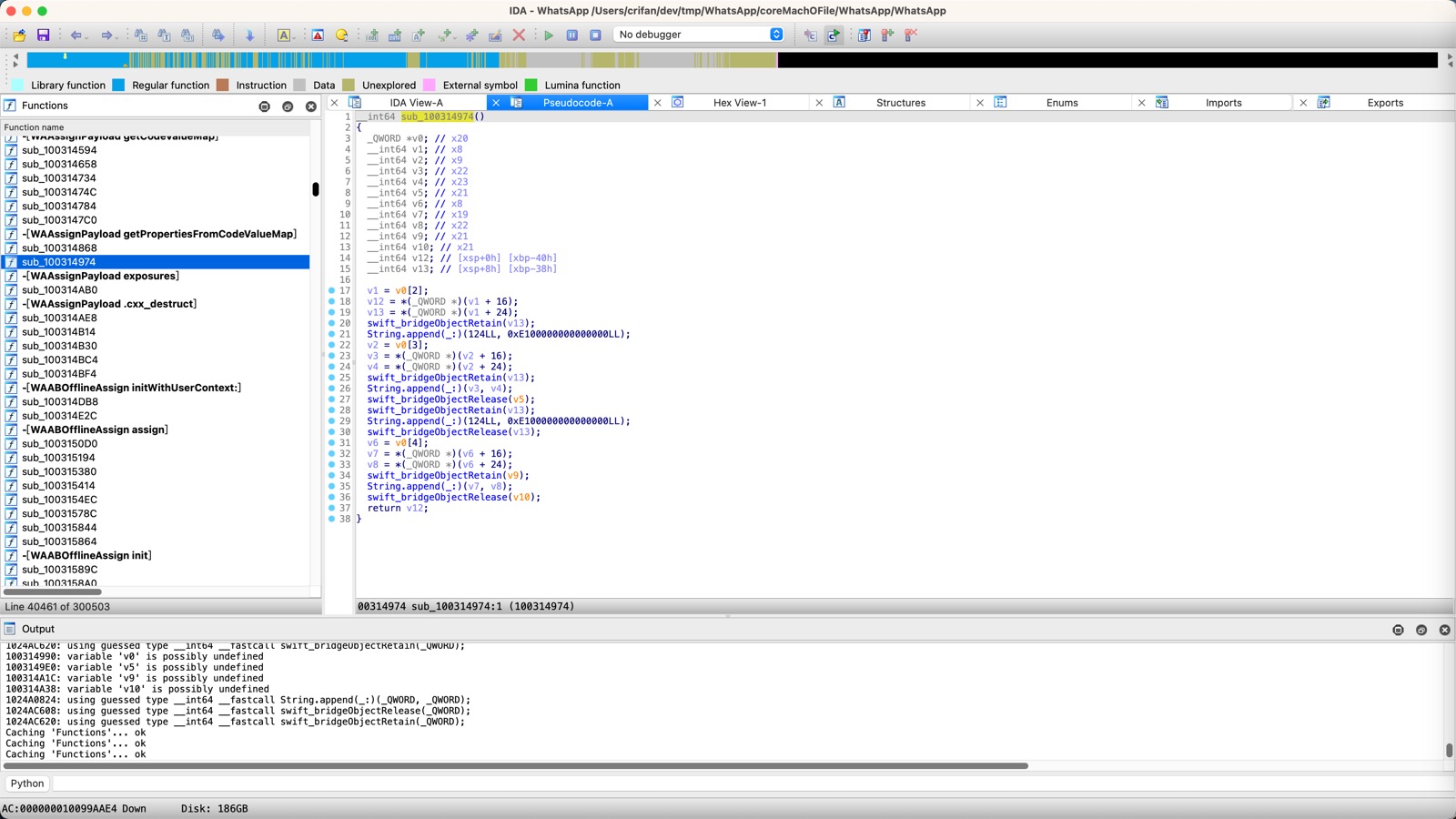Screen dimensions: 1456x819
Task: Jump back with the left arrow icon
Action: tap(76, 35)
